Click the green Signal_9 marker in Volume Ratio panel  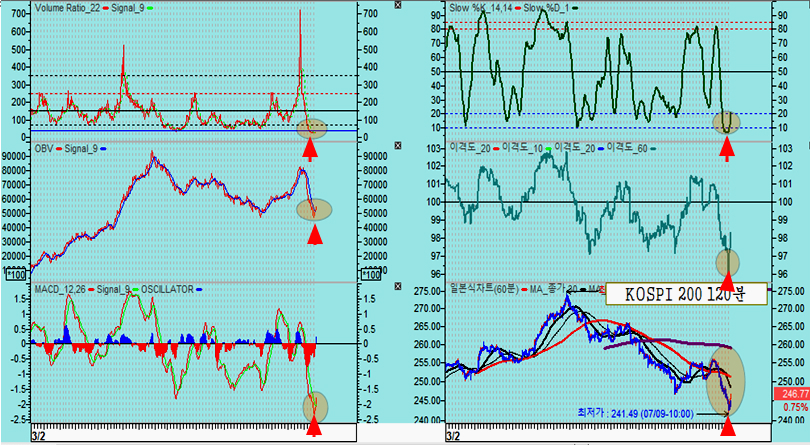click(151, 8)
